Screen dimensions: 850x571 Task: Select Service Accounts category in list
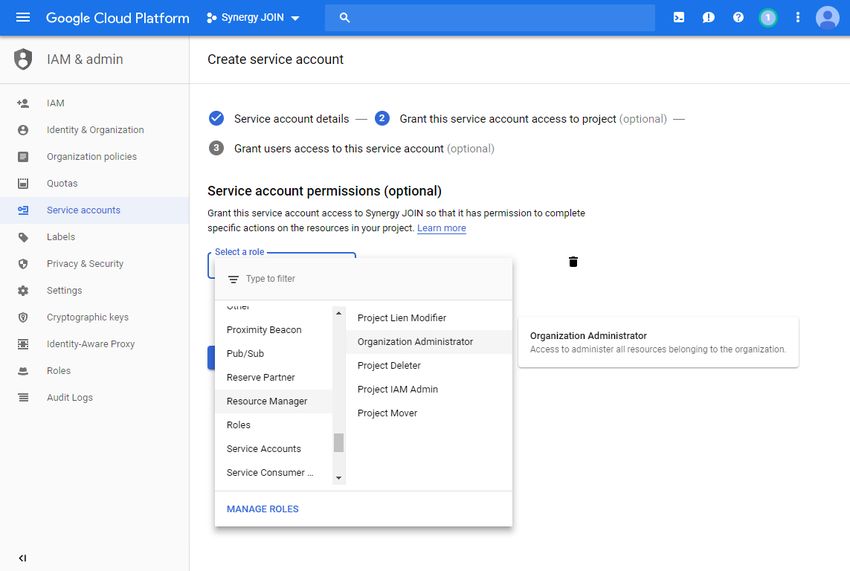click(274, 449)
